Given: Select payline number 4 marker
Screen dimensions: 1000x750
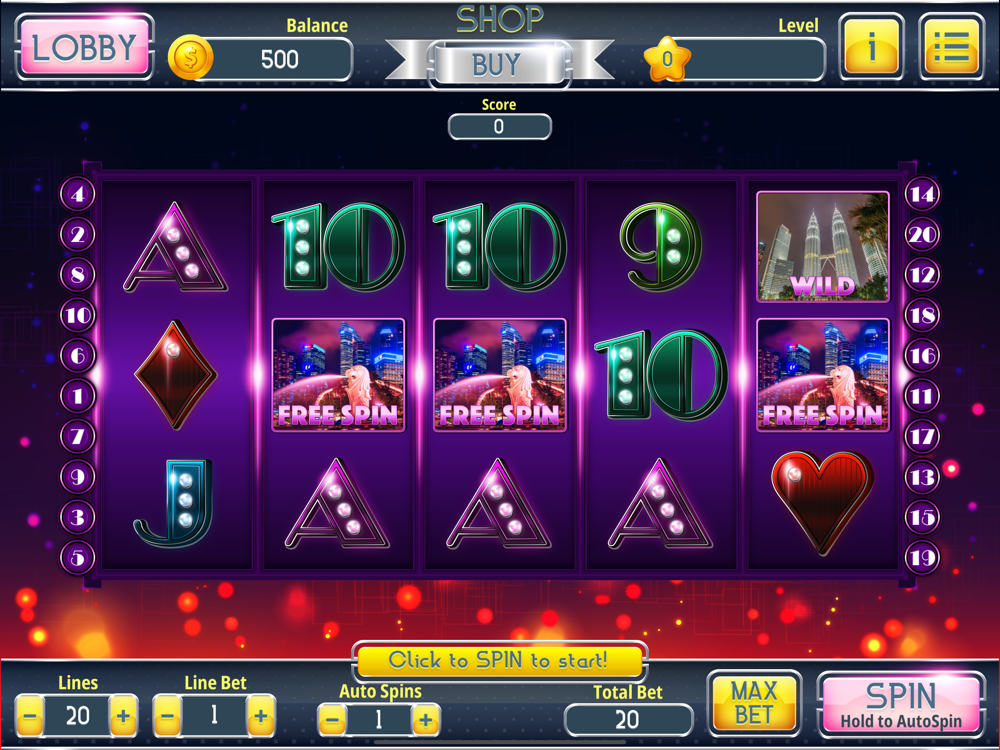Looking at the screenshot, I should (77, 194).
